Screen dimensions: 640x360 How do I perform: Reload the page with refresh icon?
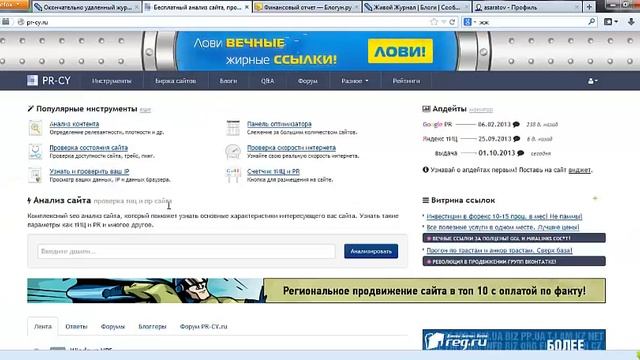(x=452, y=22)
